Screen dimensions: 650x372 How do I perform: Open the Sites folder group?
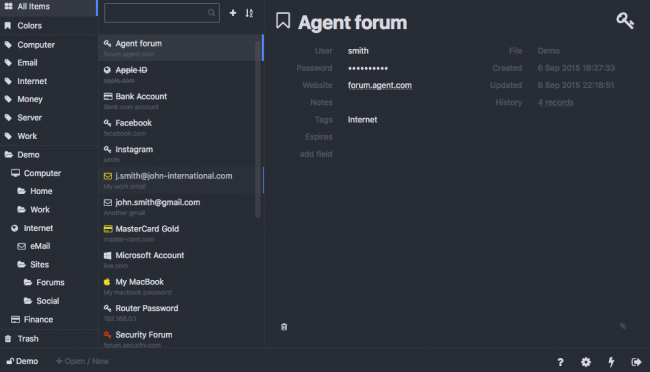(48, 264)
